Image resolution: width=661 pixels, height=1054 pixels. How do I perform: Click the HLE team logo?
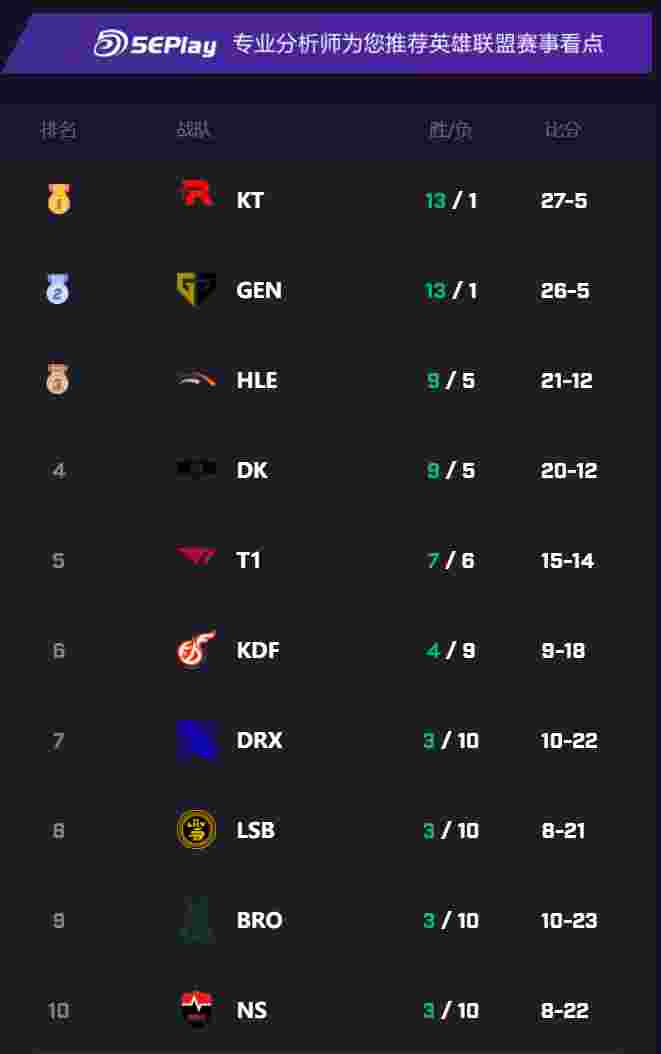196,379
